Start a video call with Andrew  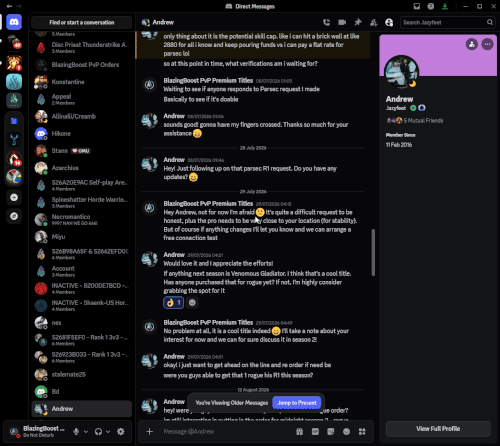[x=342, y=22]
